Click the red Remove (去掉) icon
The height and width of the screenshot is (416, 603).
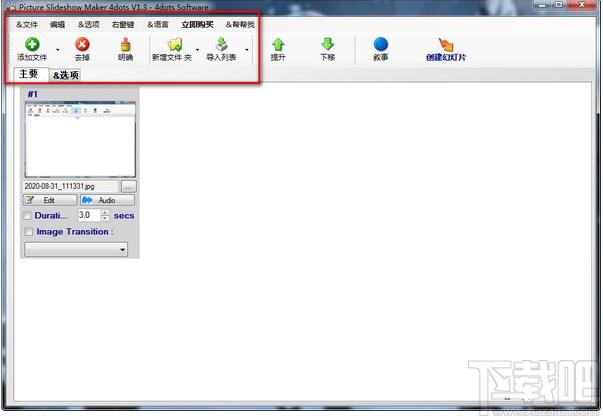[x=82, y=45]
